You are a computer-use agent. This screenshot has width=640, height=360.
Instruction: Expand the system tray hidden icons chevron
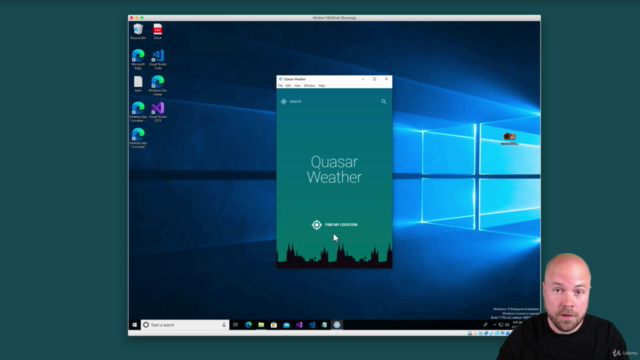click(494, 325)
